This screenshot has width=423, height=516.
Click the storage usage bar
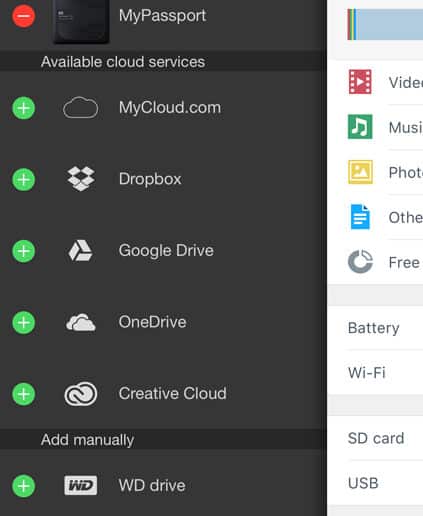point(385,24)
